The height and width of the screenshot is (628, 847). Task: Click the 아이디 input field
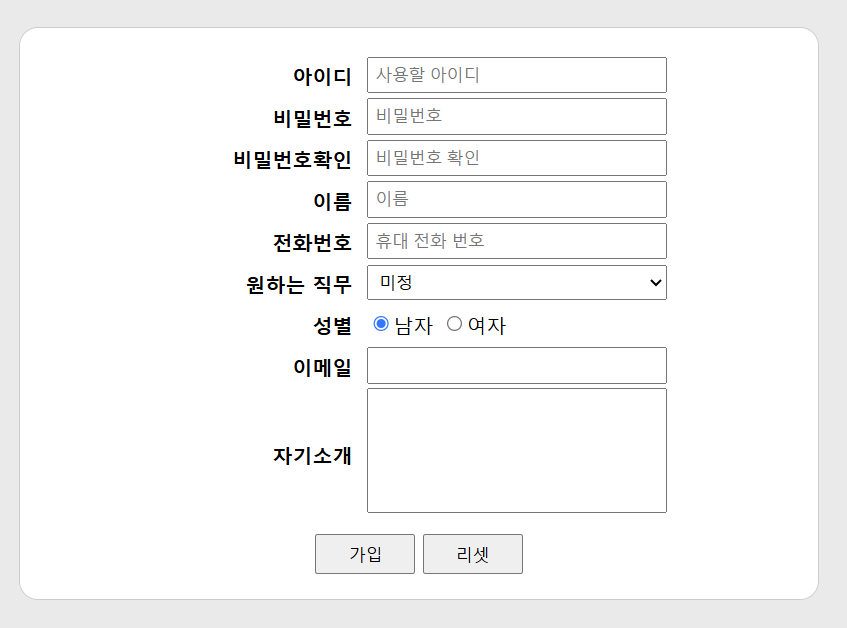point(517,75)
